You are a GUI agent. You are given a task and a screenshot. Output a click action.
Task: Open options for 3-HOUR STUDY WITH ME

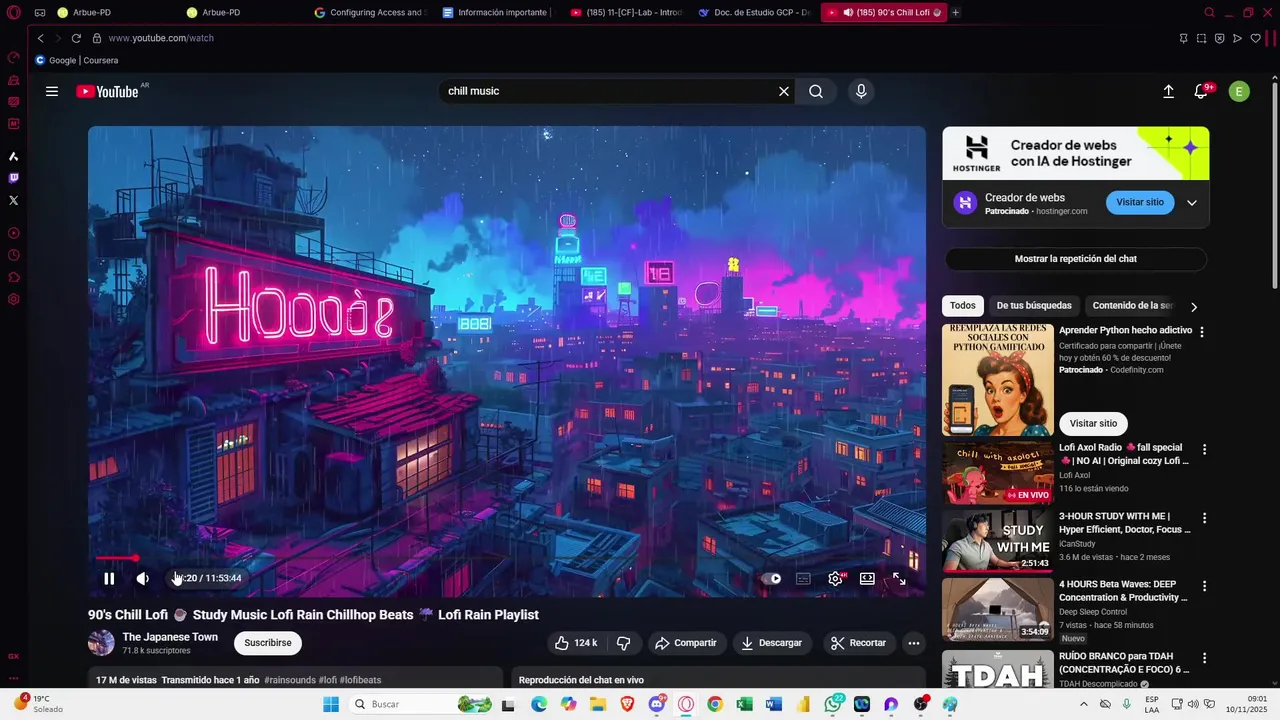coord(1204,518)
